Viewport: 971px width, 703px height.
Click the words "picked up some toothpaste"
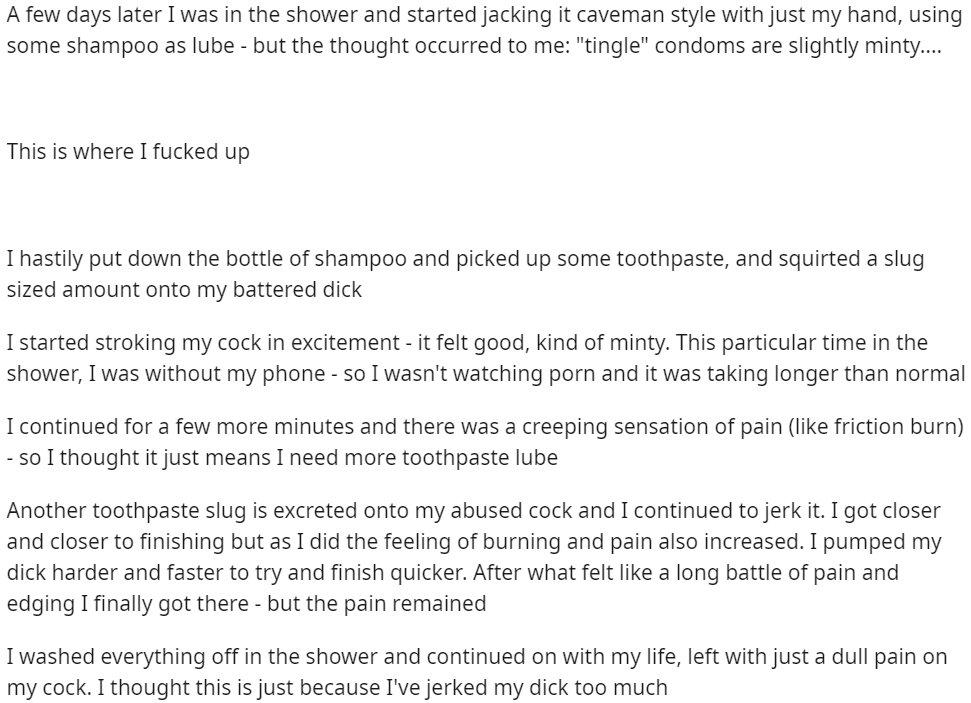(591, 258)
